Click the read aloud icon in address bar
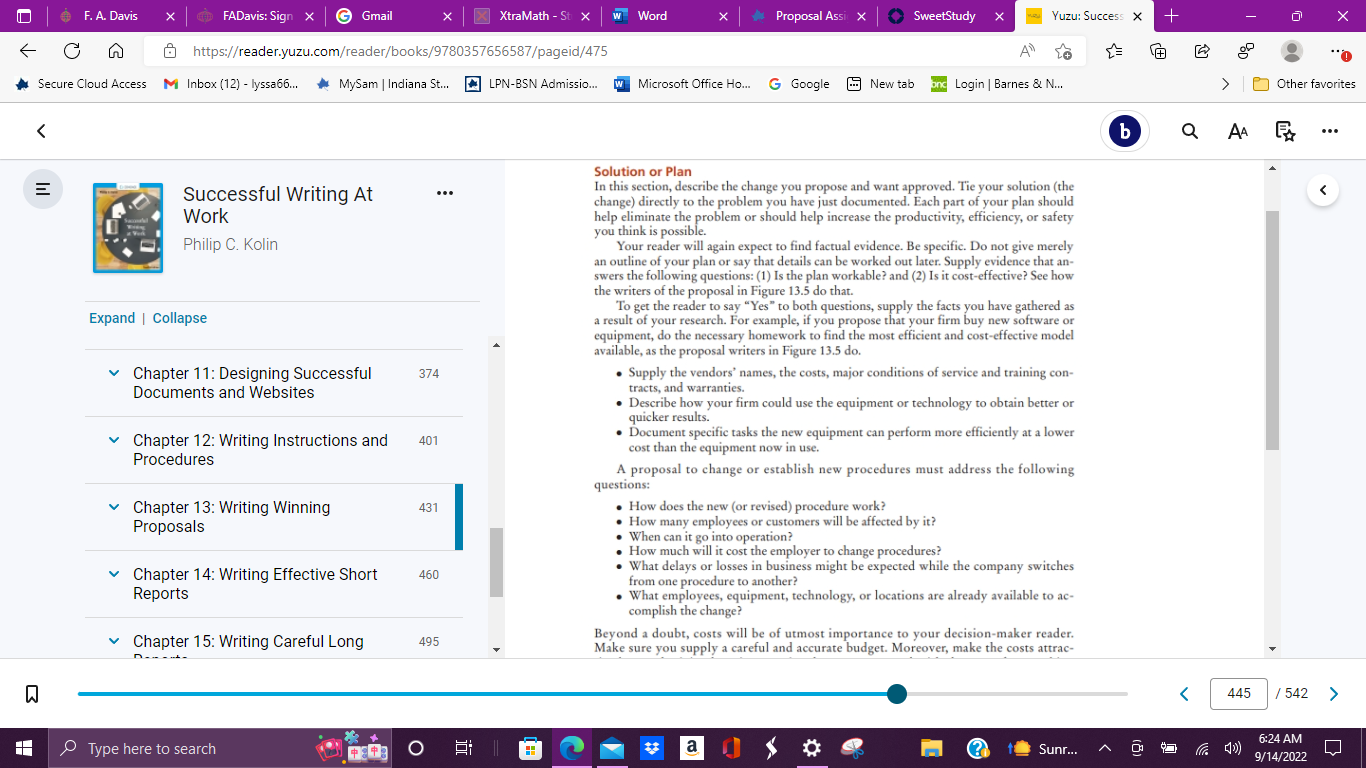1366x768 pixels. click(x=1027, y=51)
